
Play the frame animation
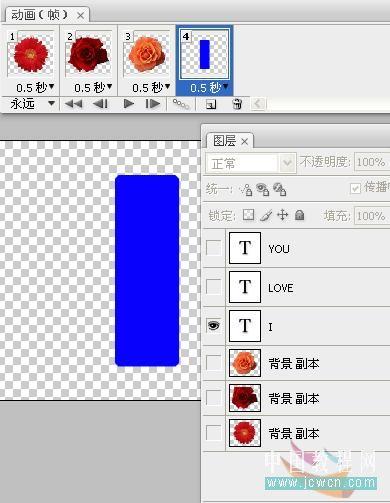129,104
